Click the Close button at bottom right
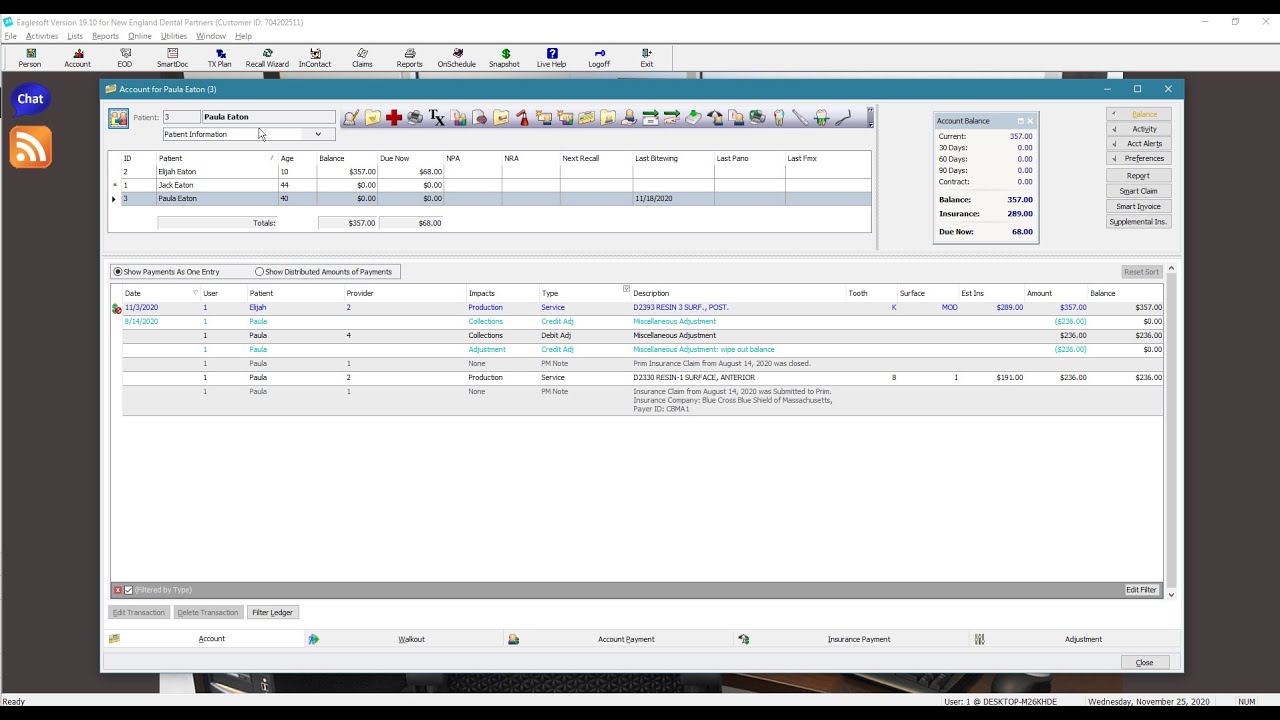 (x=1145, y=662)
